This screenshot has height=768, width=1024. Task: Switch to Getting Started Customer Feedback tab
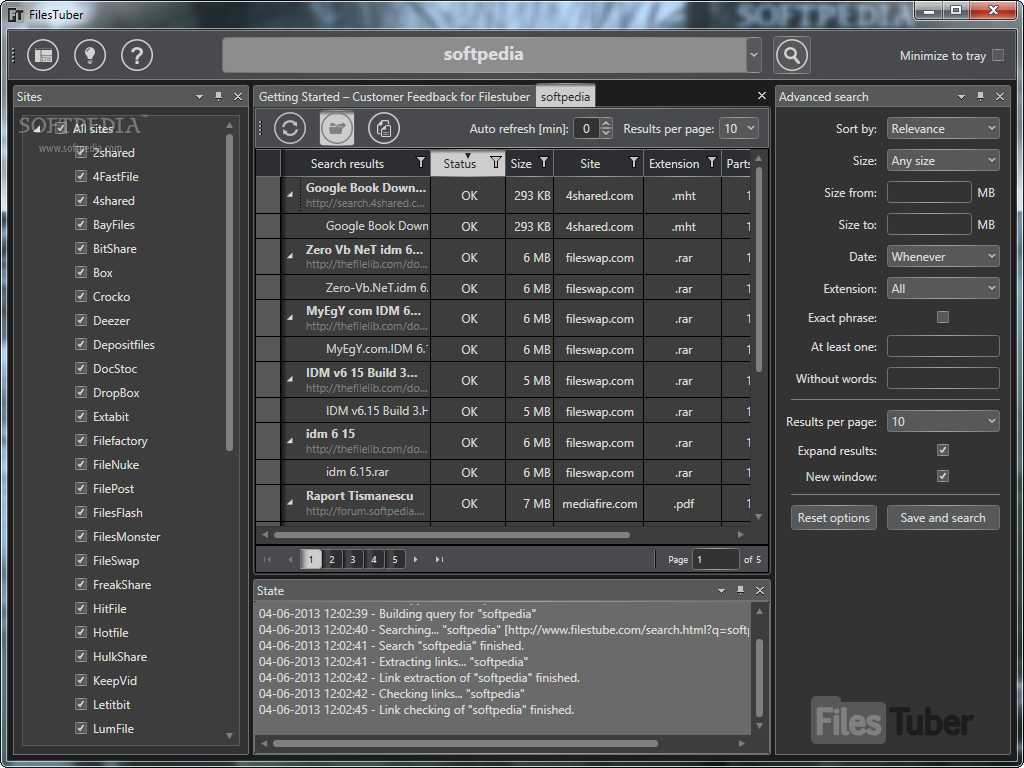[394, 97]
